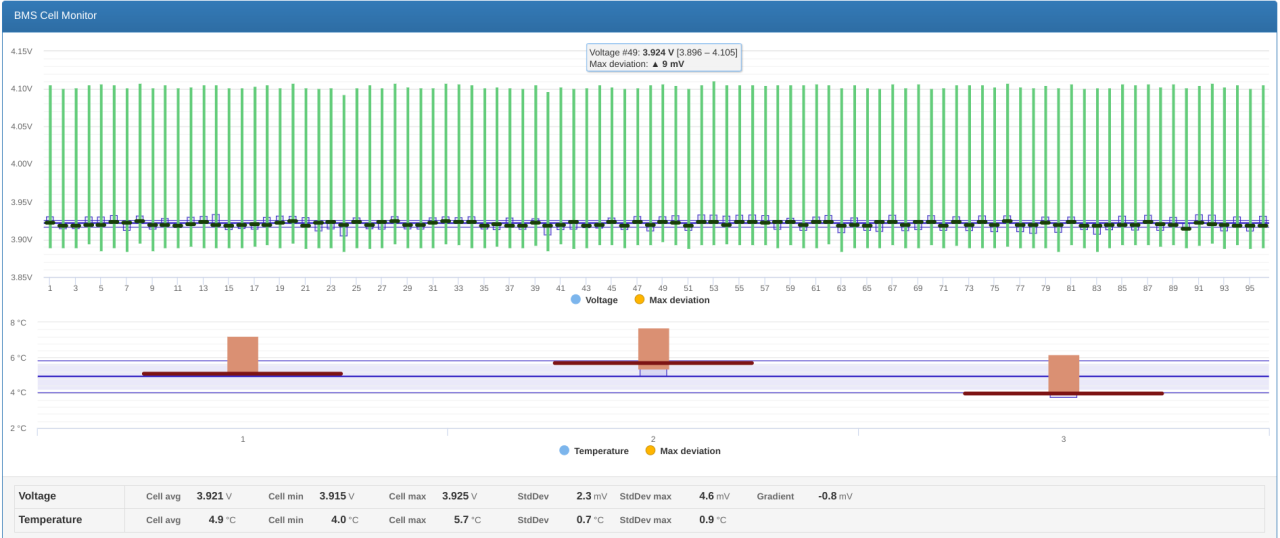Hide Max deviation using voltage chart legend text
This screenshot has height=538, width=1280.
coord(679,300)
